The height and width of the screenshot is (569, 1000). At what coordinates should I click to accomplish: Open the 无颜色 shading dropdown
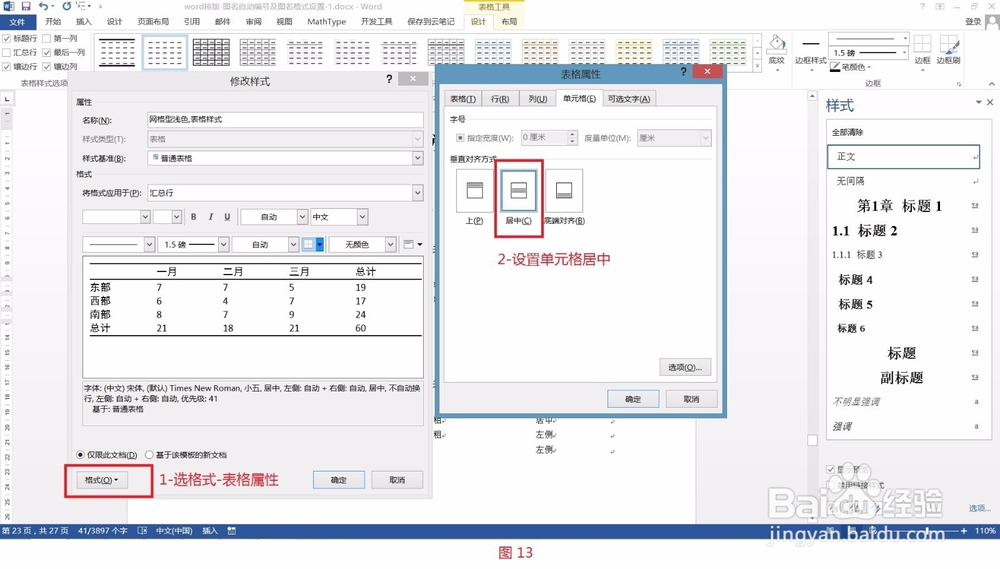pos(390,244)
